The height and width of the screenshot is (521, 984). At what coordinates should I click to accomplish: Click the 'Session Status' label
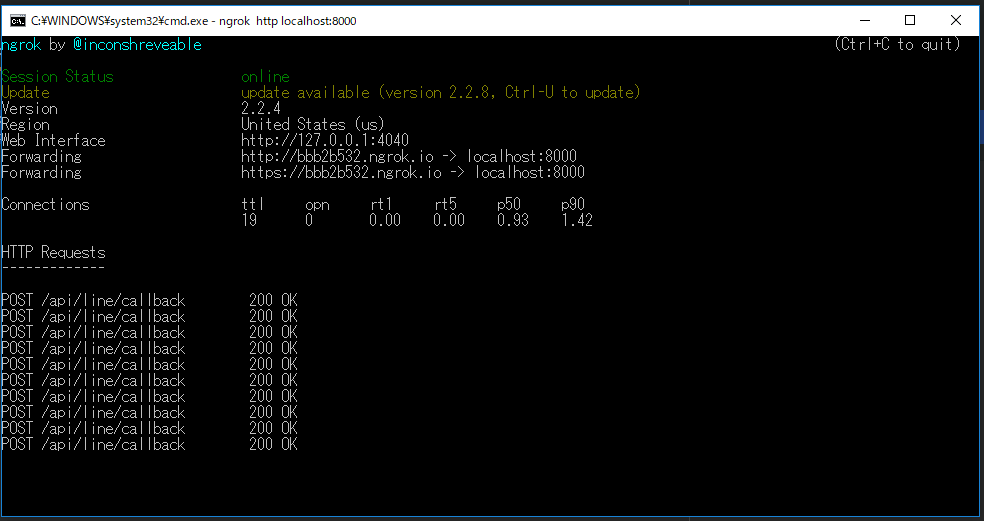[57, 77]
